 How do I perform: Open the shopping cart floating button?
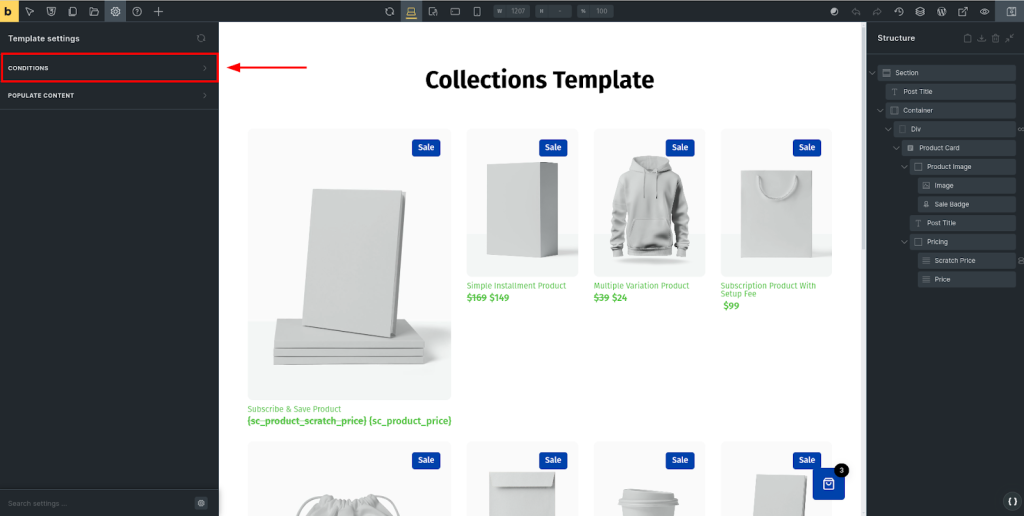click(x=828, y=484)
